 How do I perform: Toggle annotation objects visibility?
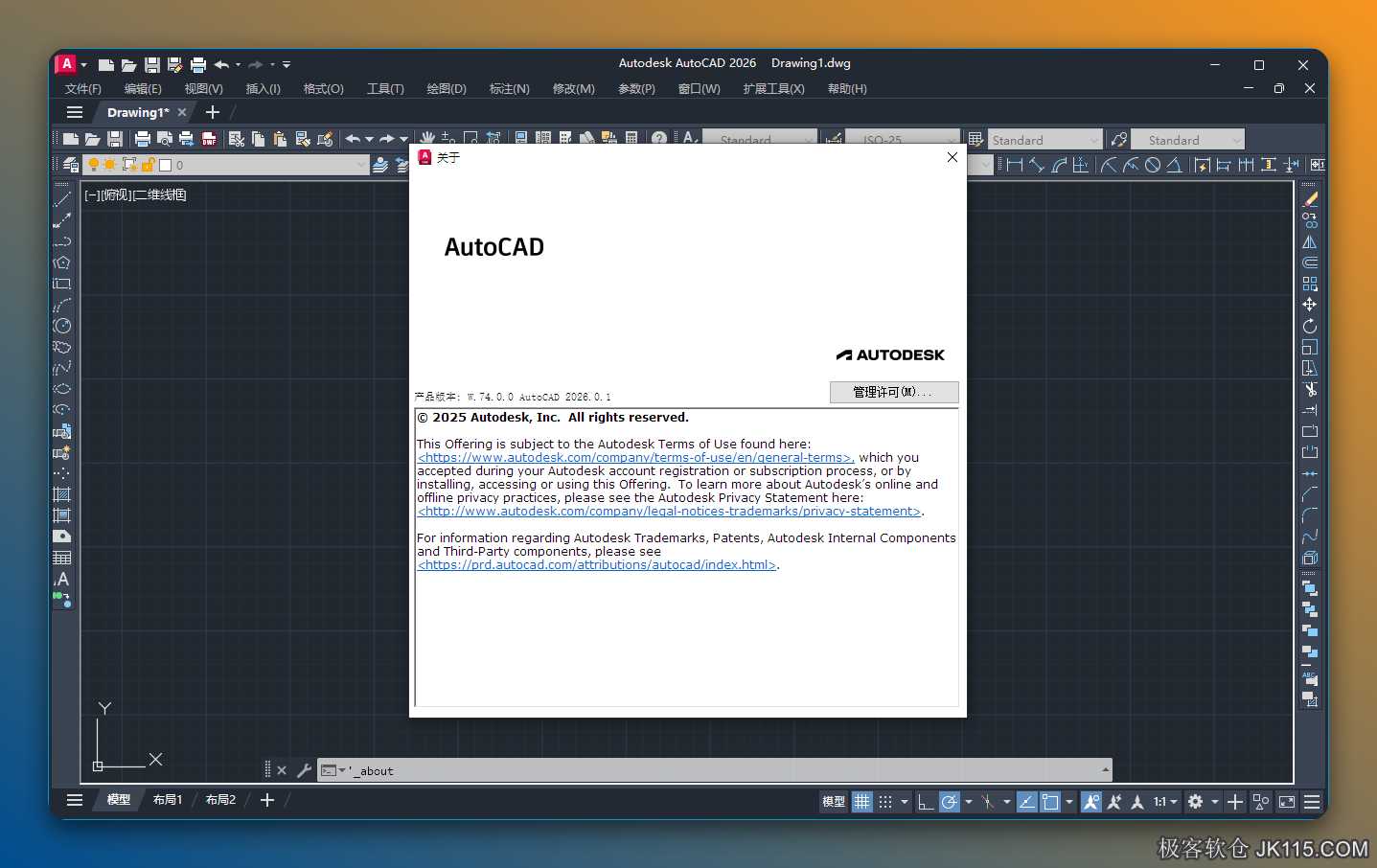click(1091, 802)
